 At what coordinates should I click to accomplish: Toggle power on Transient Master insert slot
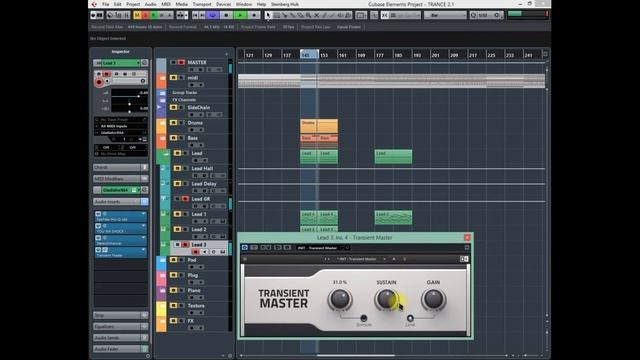click(98, 249)
